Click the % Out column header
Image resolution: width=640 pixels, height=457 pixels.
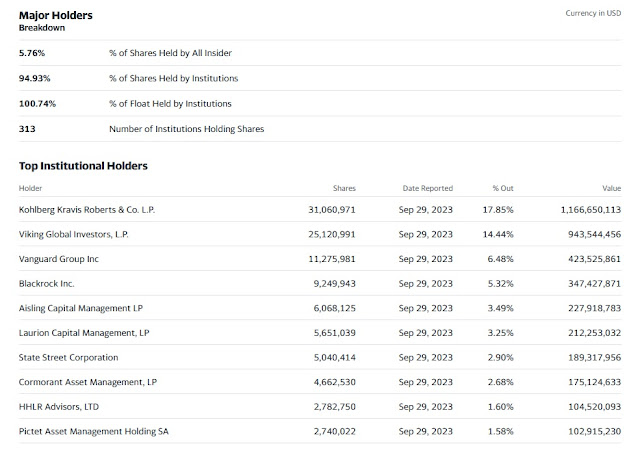click(503, 188)
